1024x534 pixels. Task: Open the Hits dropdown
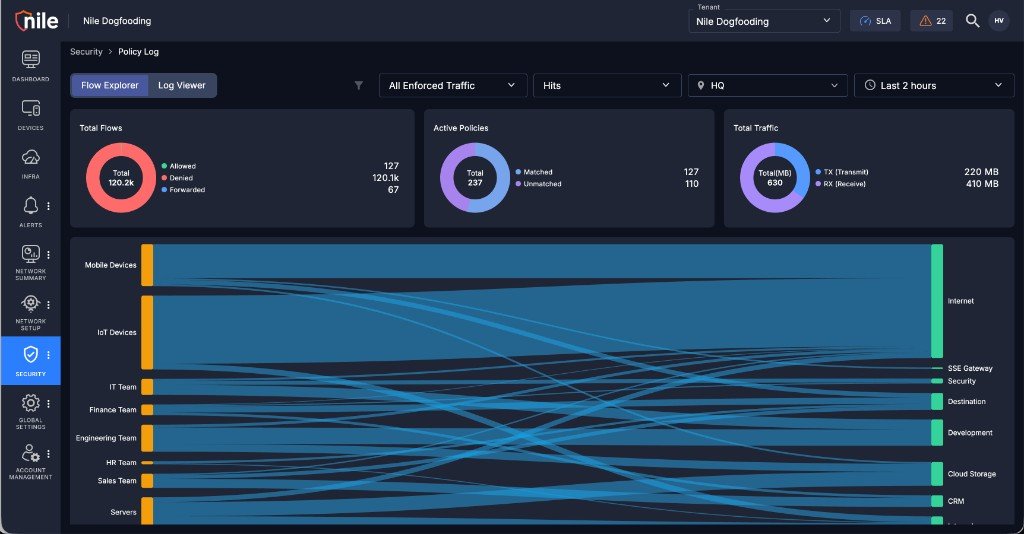pyautogui.click(x=607, y=86)
